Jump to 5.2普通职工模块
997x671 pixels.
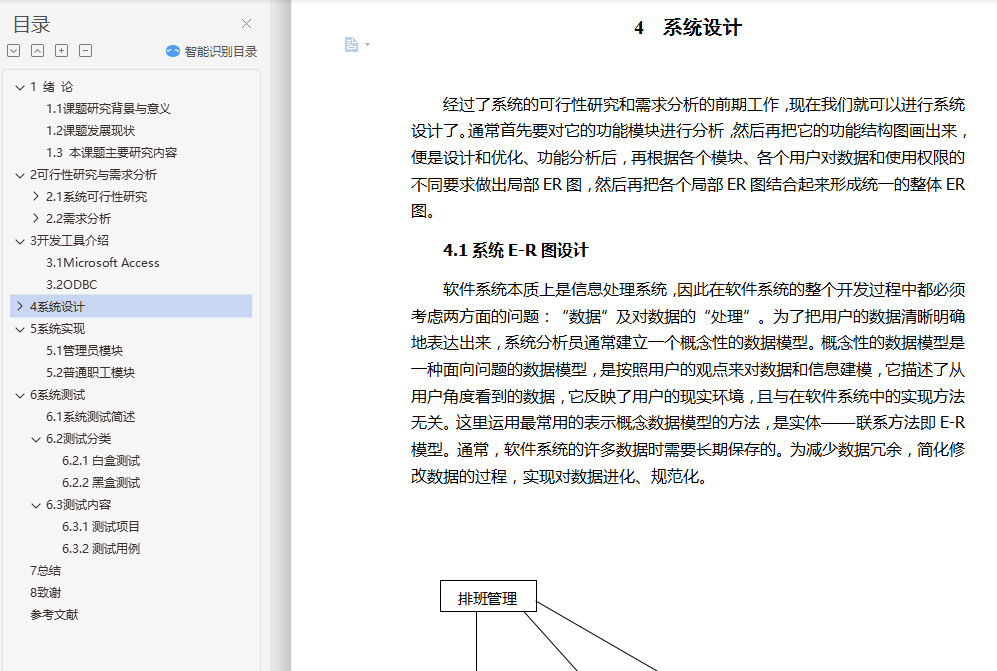pyautogui.click(x=90, y=373)
